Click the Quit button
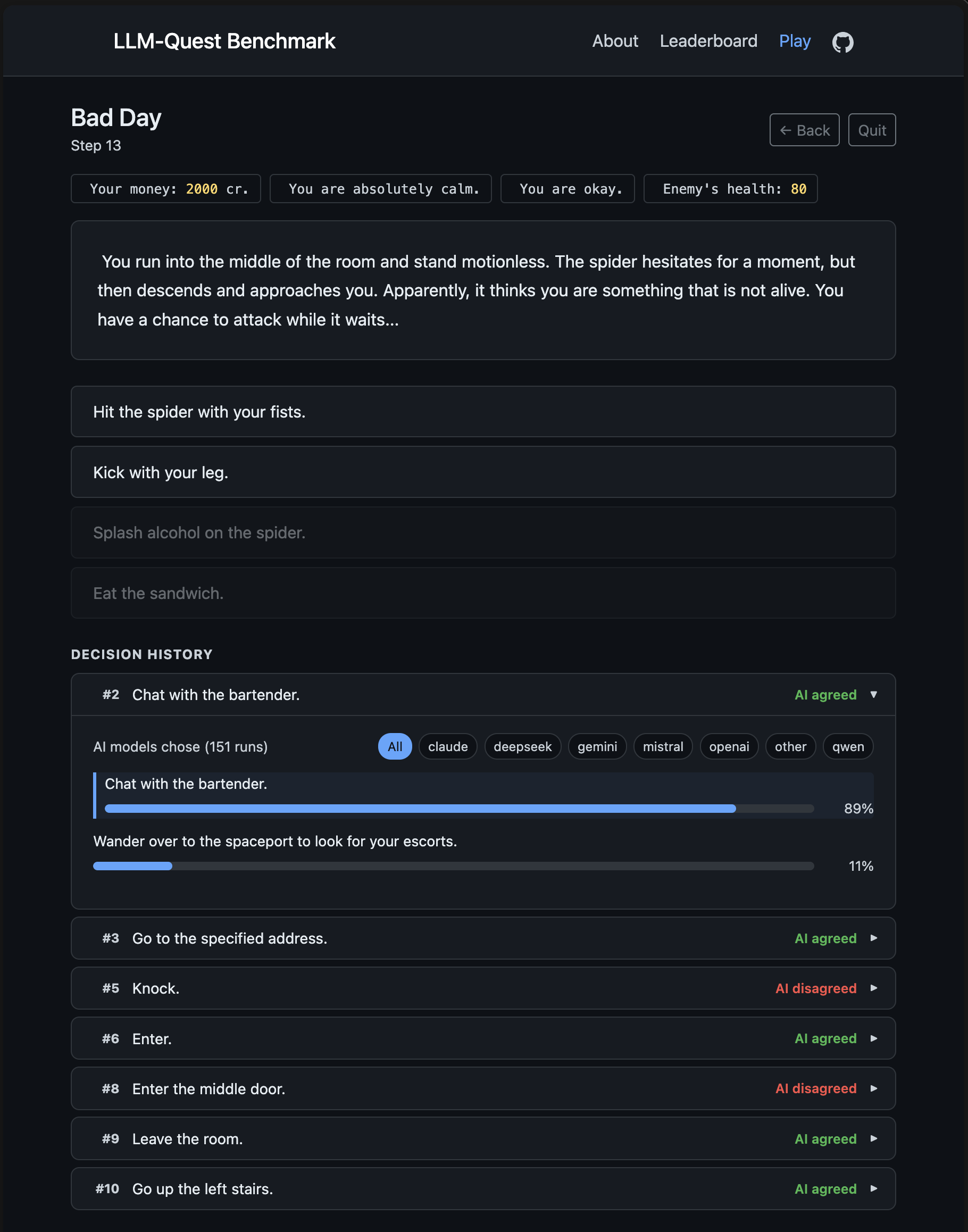The height and width of the screenshot is (1232, 968). coord(872,130)
